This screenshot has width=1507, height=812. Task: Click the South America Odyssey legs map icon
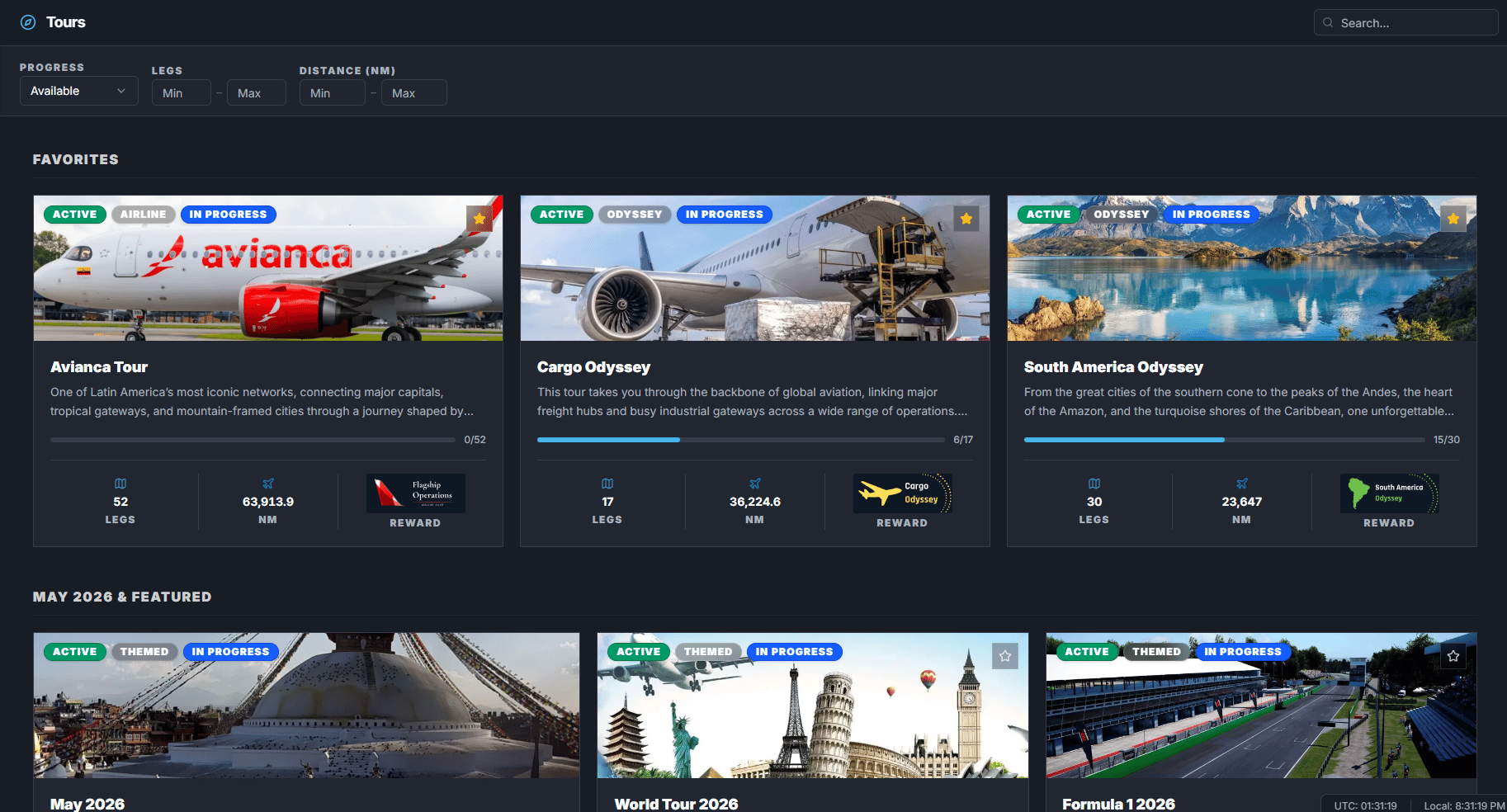tap(1094, 484)
